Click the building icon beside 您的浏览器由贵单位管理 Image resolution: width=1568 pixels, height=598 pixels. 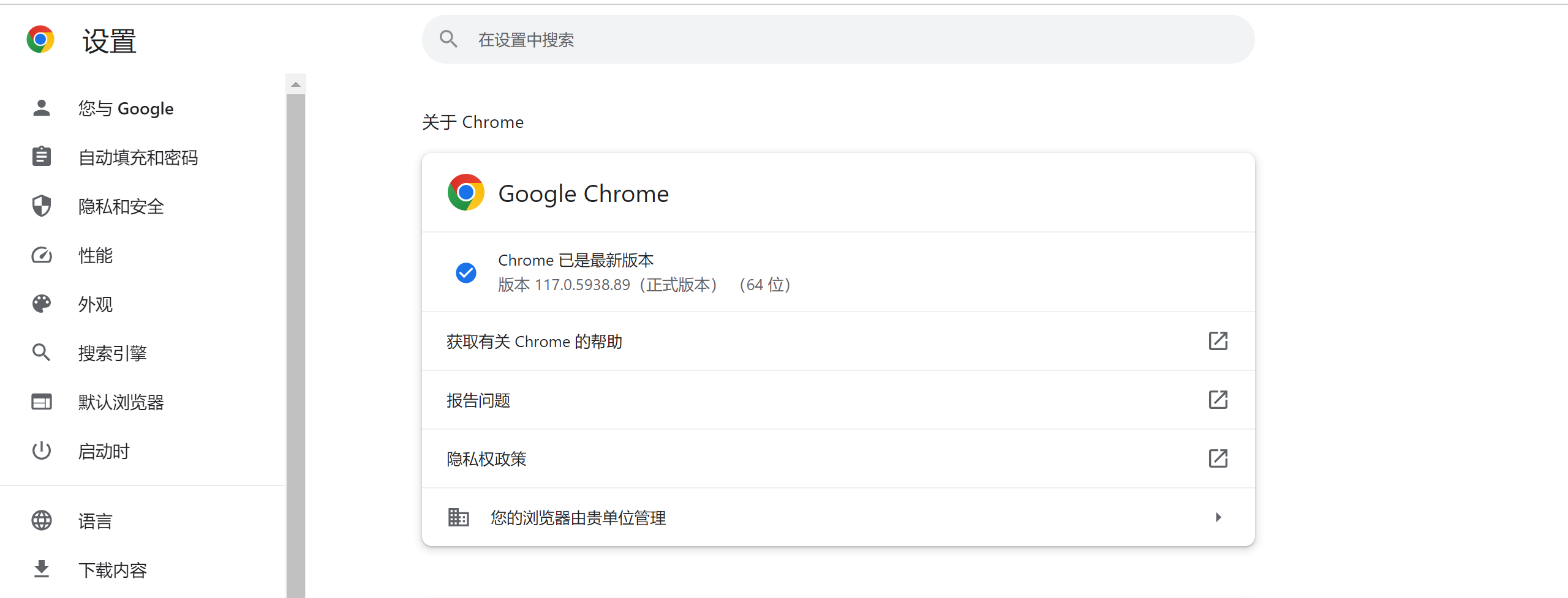458,517
